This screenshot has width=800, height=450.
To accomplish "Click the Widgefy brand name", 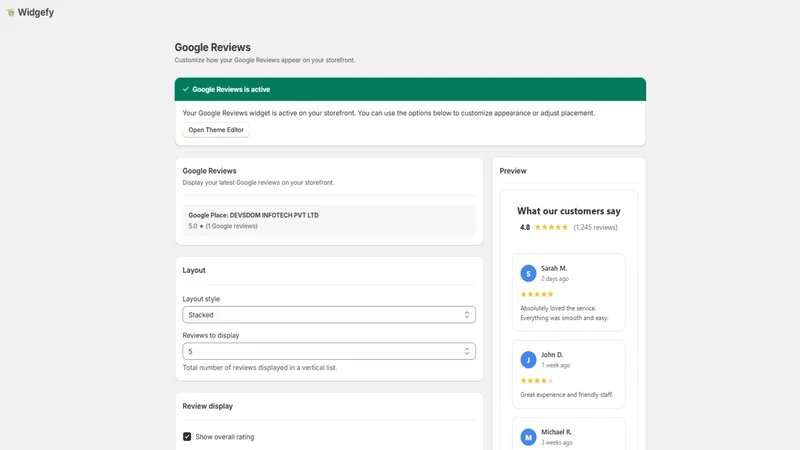I will 36,12.
